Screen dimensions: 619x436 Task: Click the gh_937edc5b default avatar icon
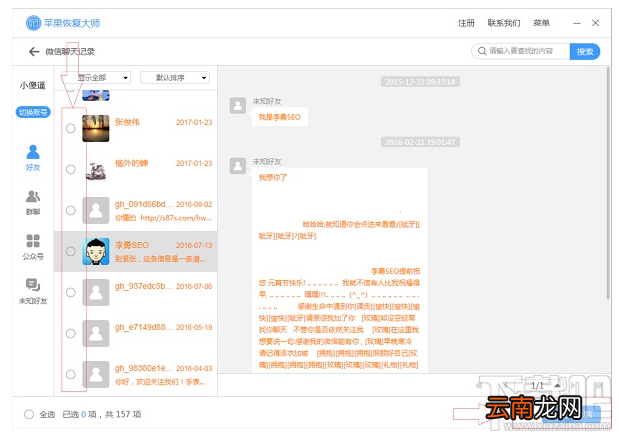[96, 292]
